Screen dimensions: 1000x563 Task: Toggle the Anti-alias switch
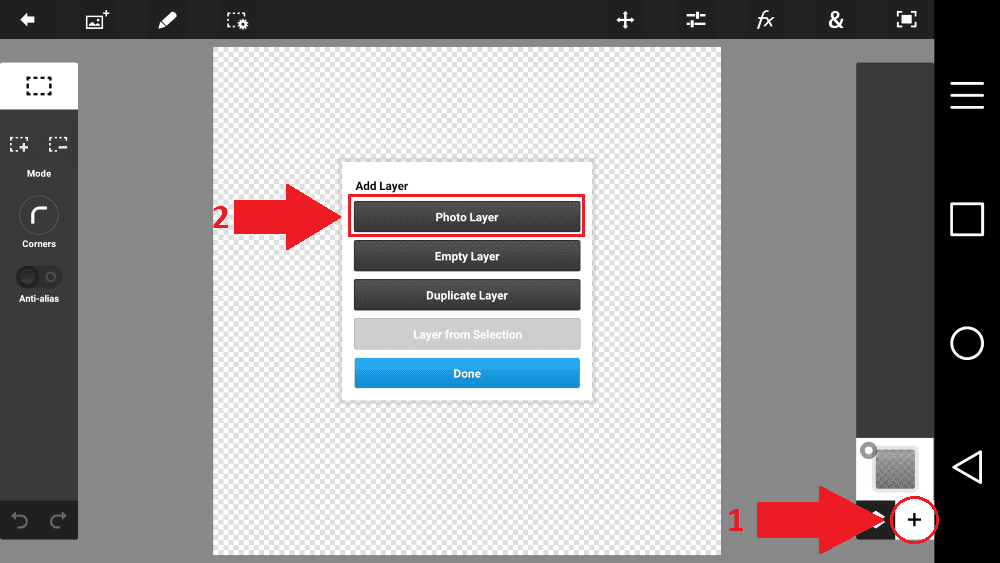(39, 276)
